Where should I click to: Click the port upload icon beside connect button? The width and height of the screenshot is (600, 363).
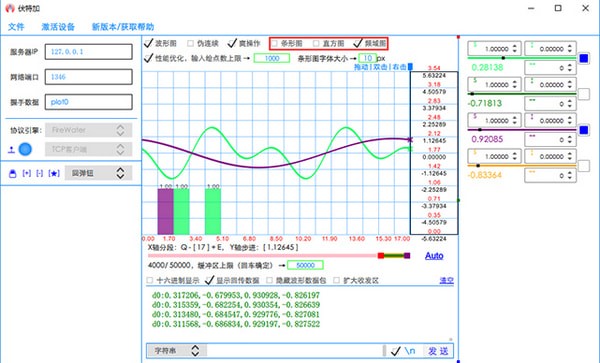point(11,150)
